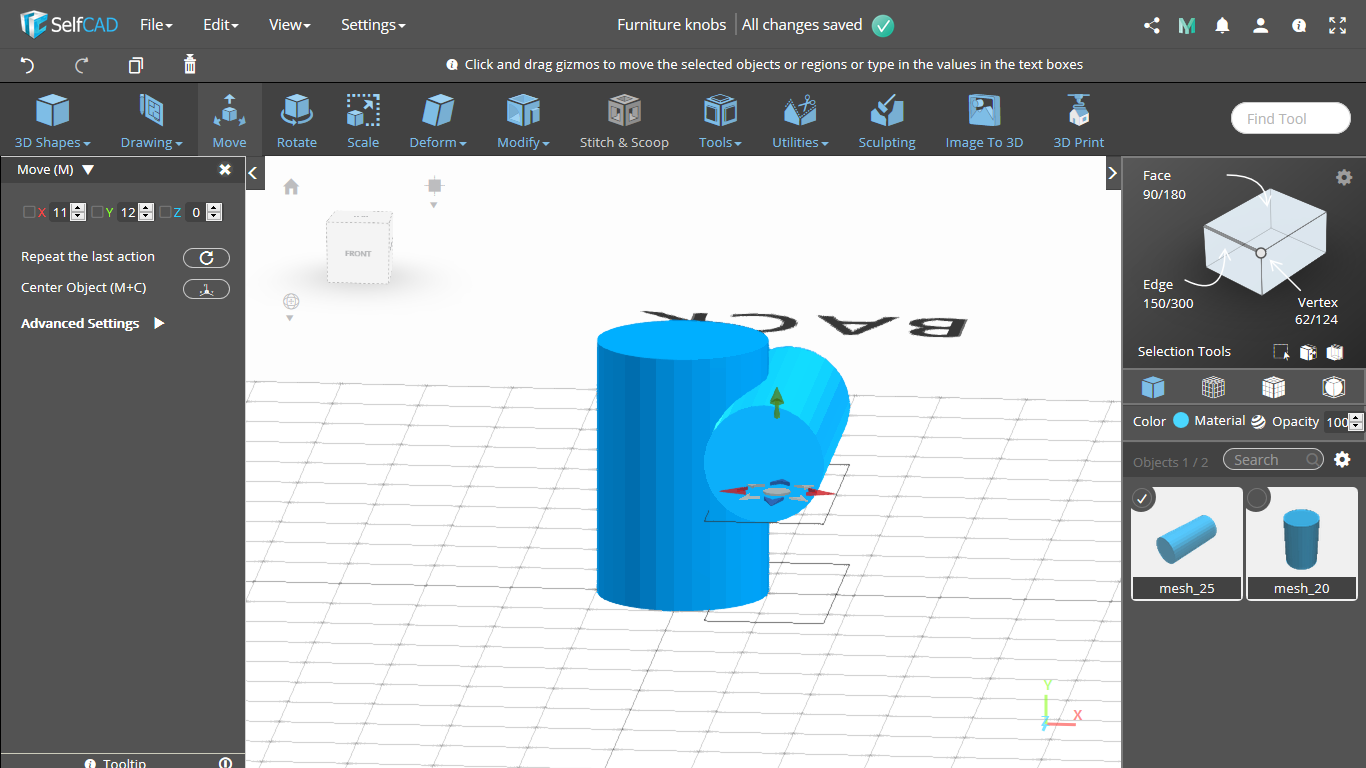
Task: Click the camera orbit globe icon
Action: pos(291,301)
